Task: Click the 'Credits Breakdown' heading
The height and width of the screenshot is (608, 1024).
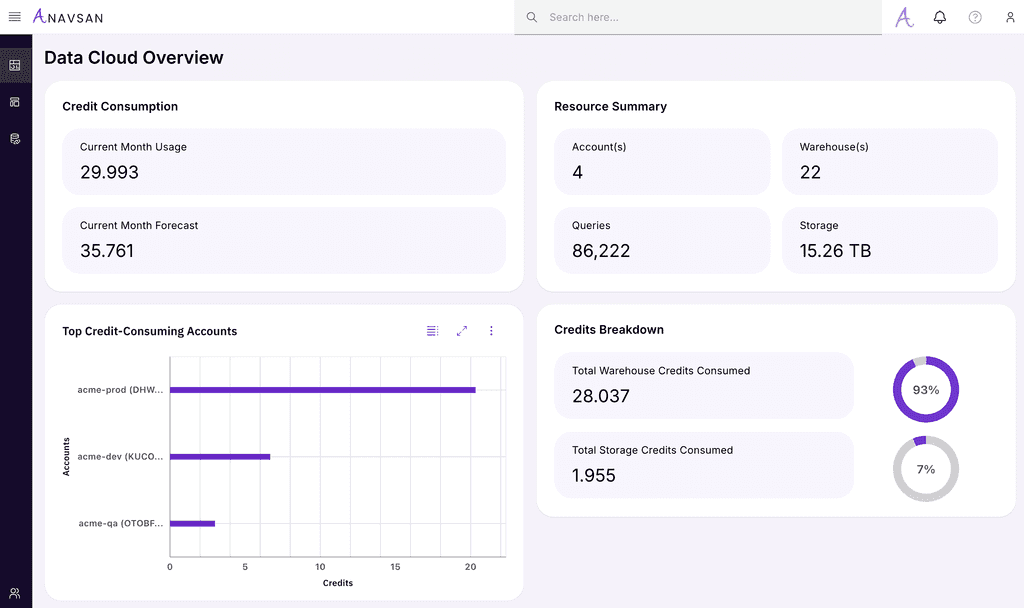Action: coord(609,330)
